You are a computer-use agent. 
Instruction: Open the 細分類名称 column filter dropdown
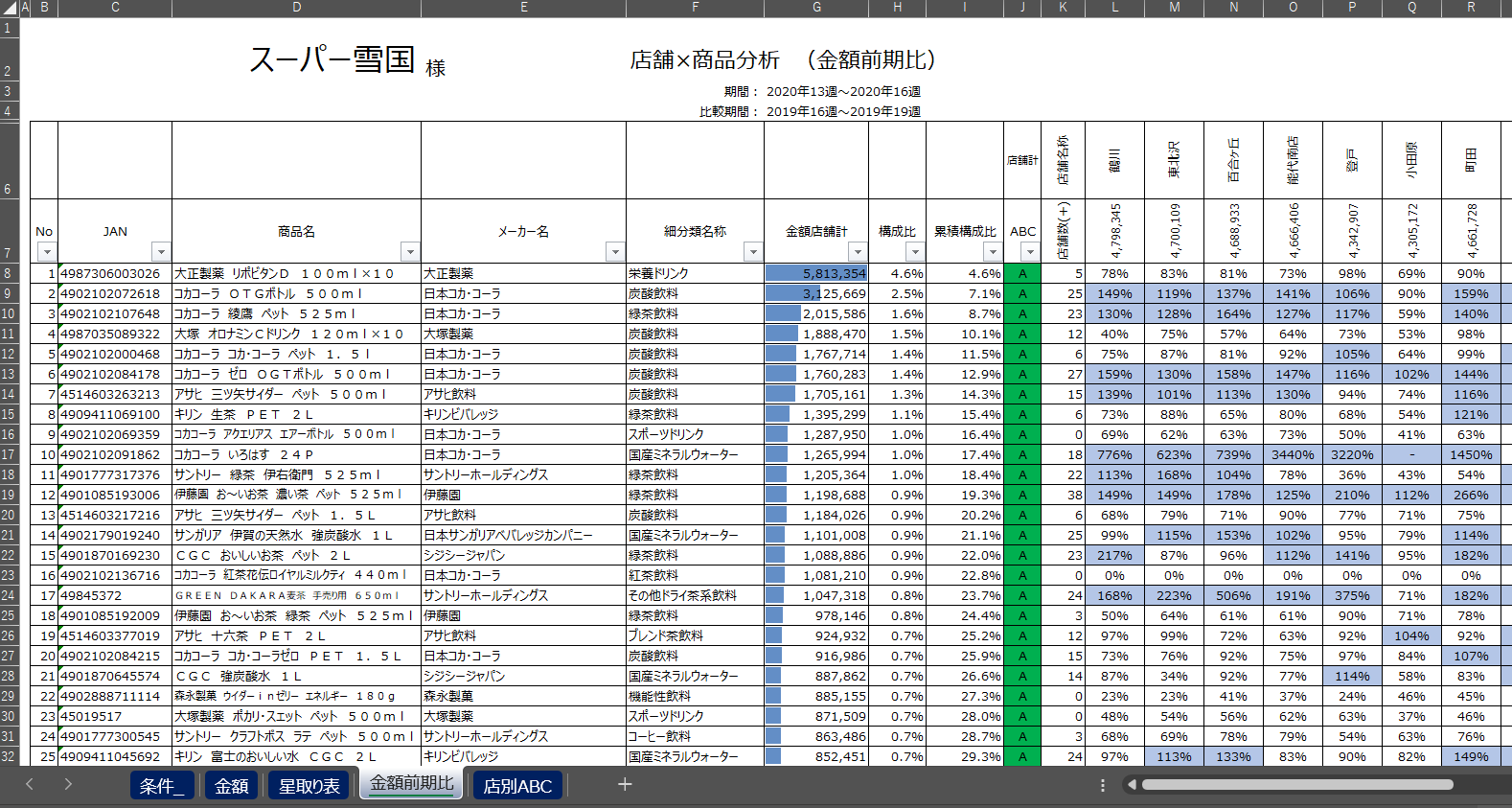[753, 252]
